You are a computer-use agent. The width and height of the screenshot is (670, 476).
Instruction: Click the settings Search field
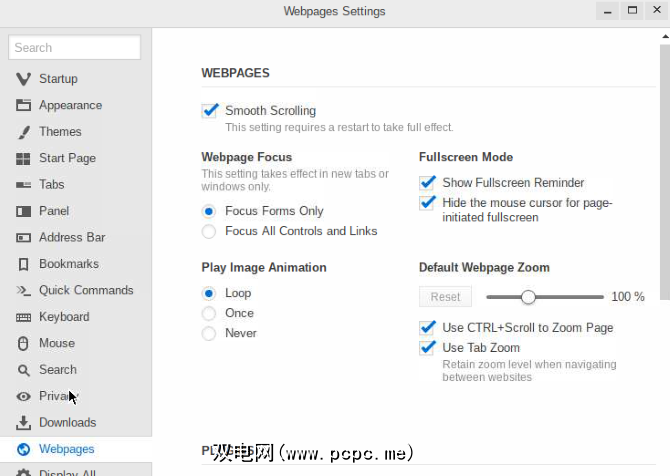tap(75, 47)
